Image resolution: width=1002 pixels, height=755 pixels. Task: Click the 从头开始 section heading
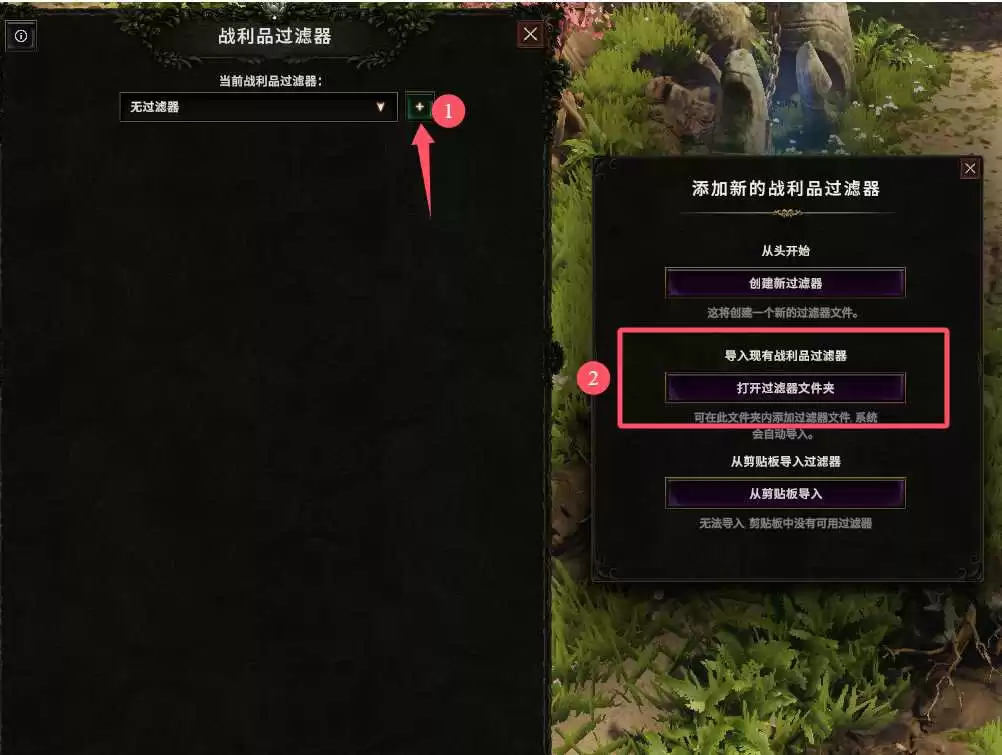pyautogui.click(x=785, y=251)
